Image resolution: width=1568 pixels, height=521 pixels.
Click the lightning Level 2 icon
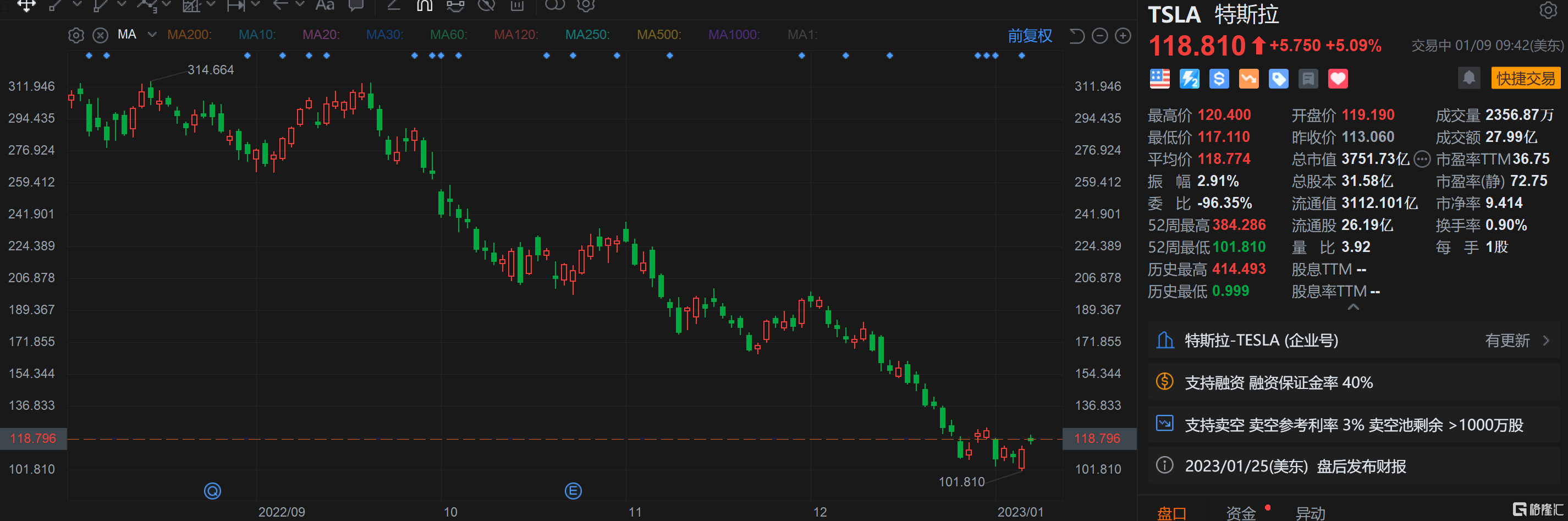click(x=1190, y=79)
